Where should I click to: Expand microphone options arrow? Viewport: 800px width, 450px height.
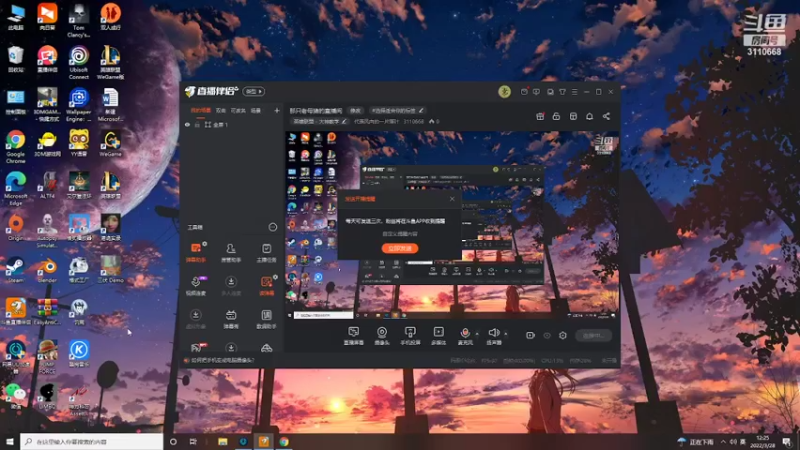(477, 334)
